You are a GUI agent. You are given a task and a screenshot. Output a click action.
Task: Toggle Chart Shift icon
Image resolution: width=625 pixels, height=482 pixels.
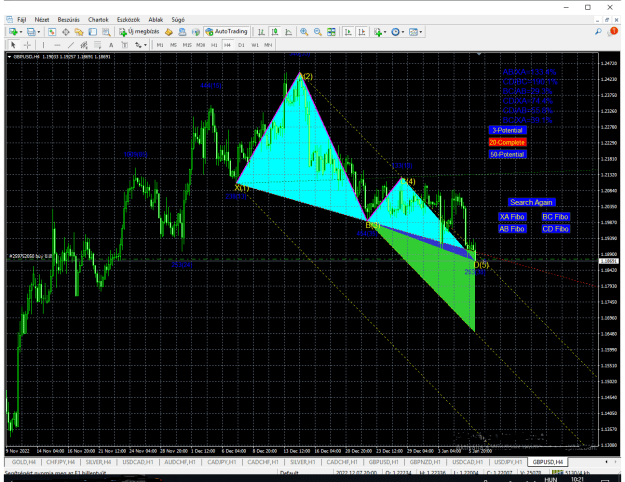(362, 32)
